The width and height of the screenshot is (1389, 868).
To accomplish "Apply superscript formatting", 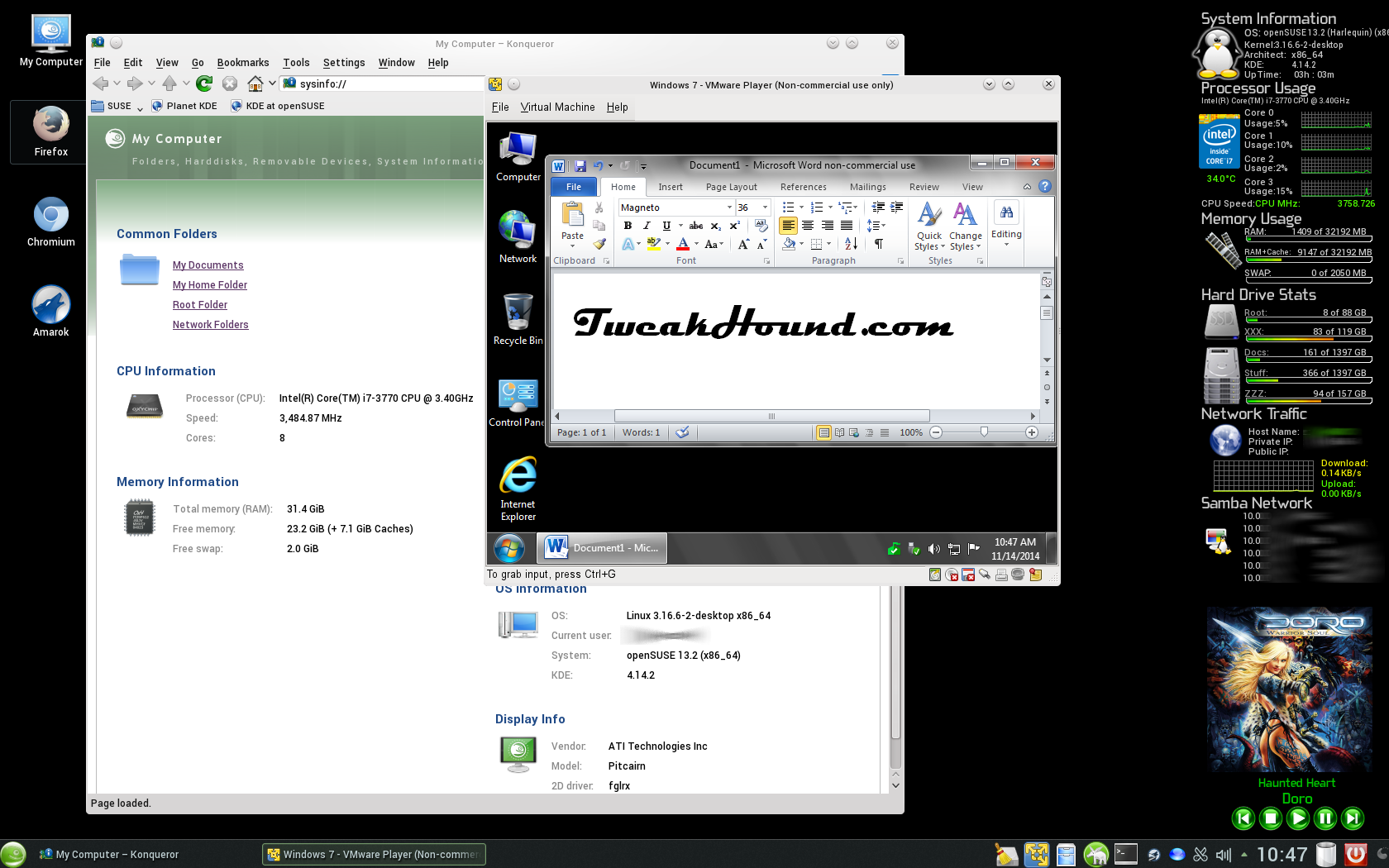I will pyautogui.click(x=734, y=226).
